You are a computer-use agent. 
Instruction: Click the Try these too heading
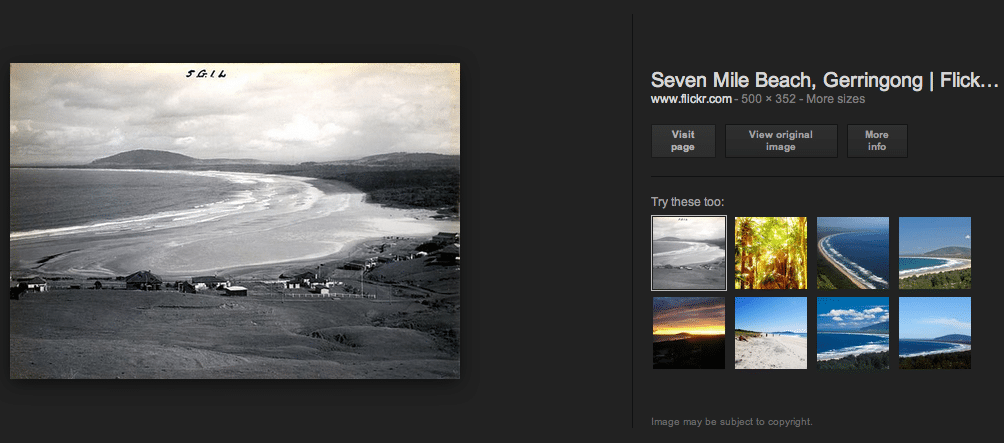[688, 202]
